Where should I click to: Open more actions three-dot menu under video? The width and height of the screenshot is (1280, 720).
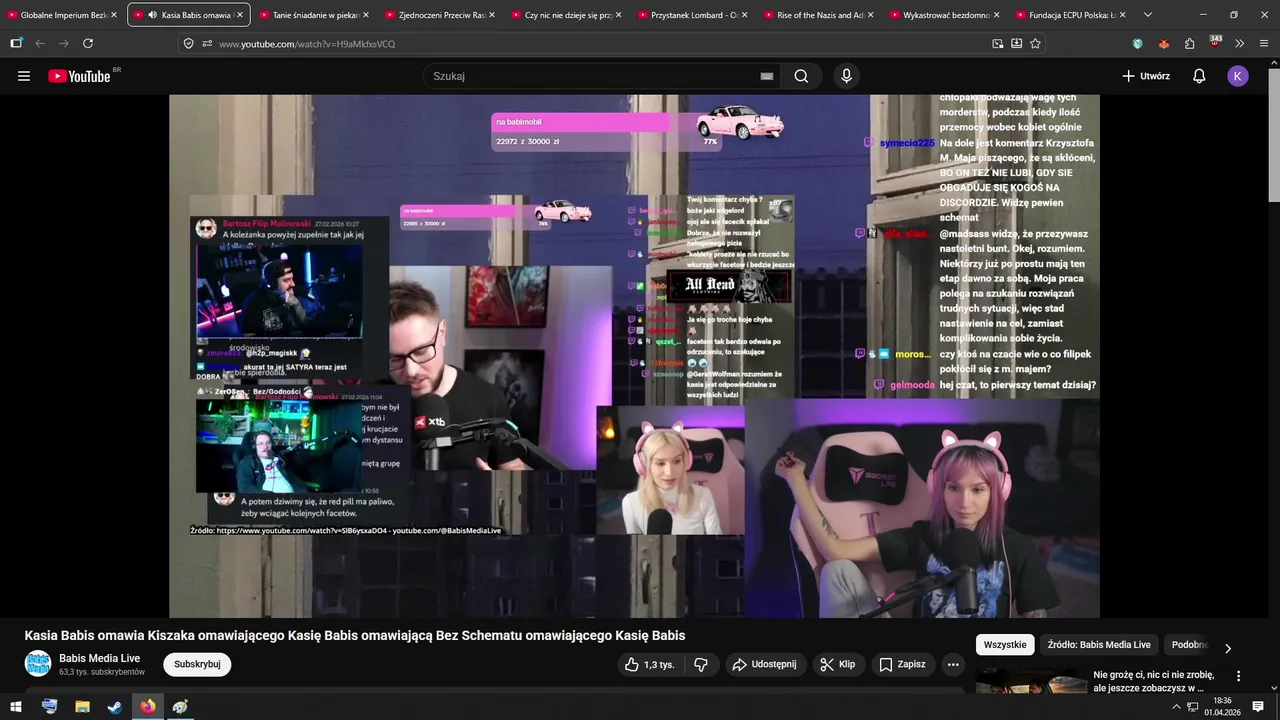coord(953,664)
